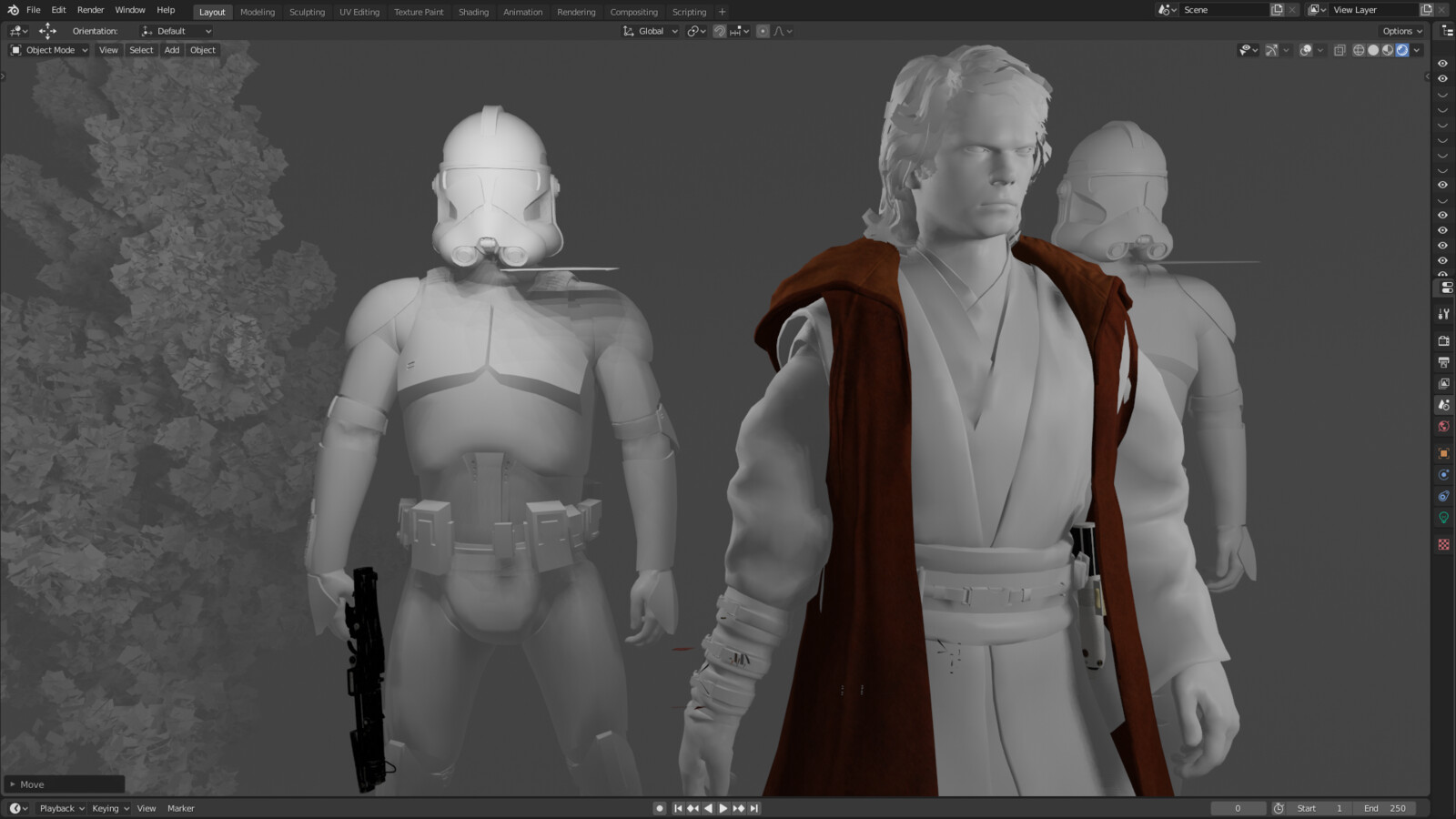
Task: Open the Output properties tab (printer icon)
Action: [1443, 362]
